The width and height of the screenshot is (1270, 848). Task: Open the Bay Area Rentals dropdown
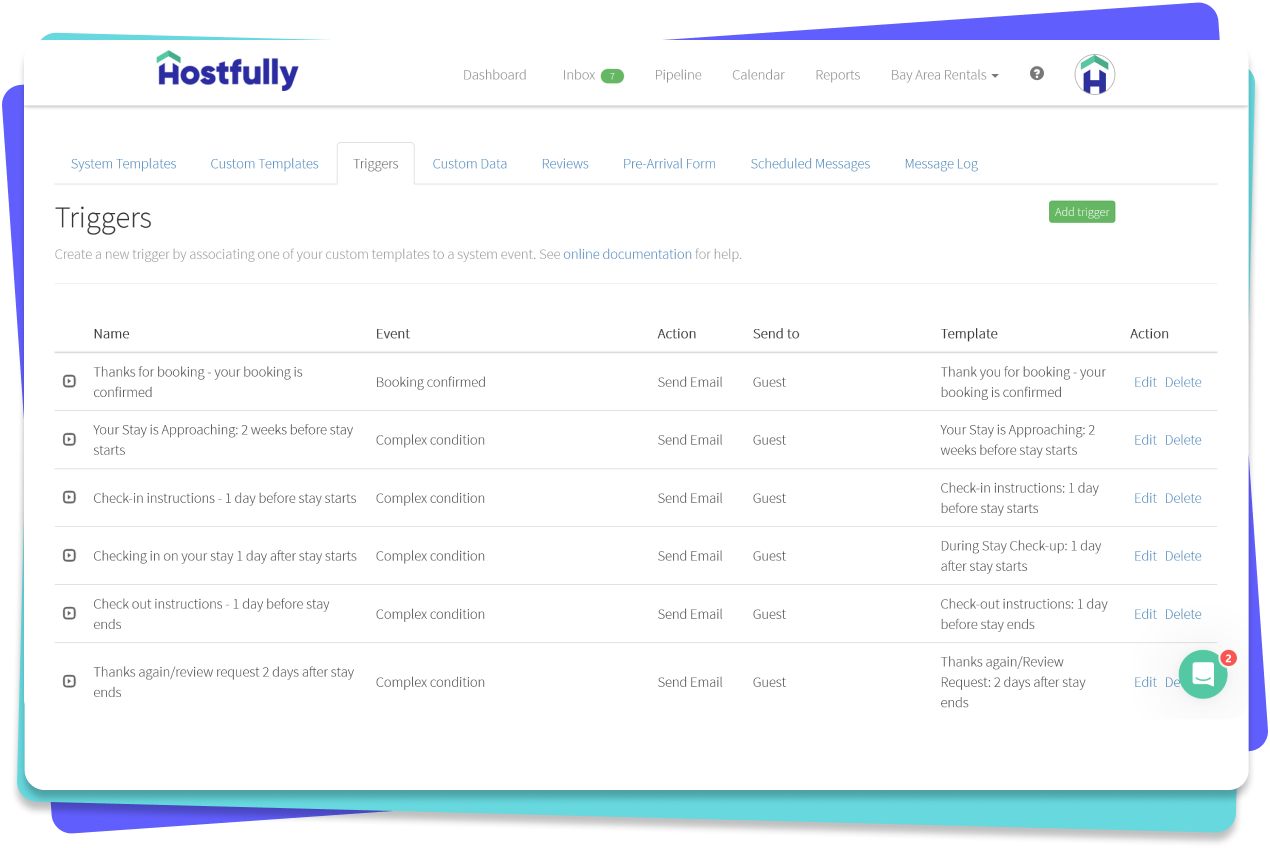point(944,75)
